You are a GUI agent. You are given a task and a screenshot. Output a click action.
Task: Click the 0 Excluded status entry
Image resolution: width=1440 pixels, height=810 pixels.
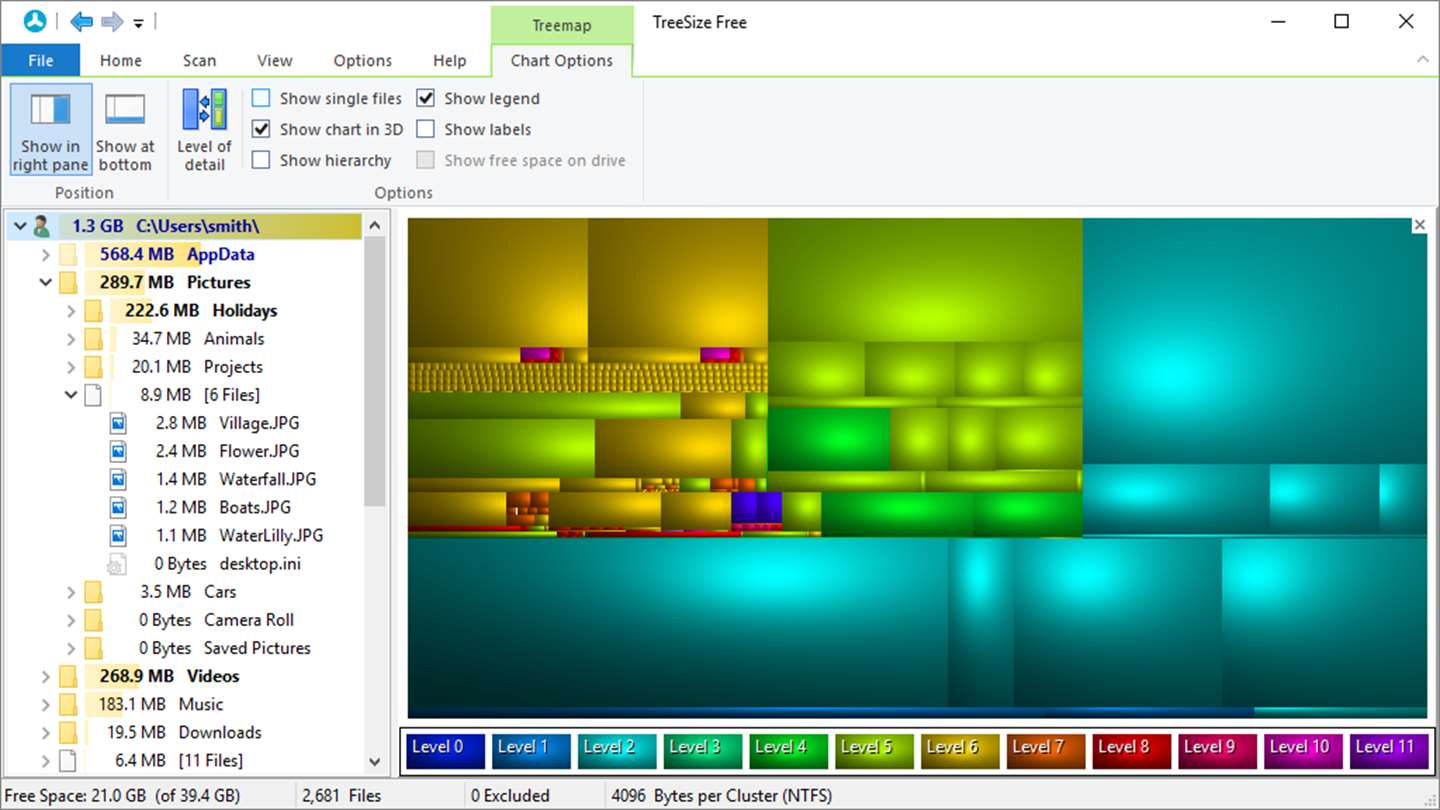point(510,796)
